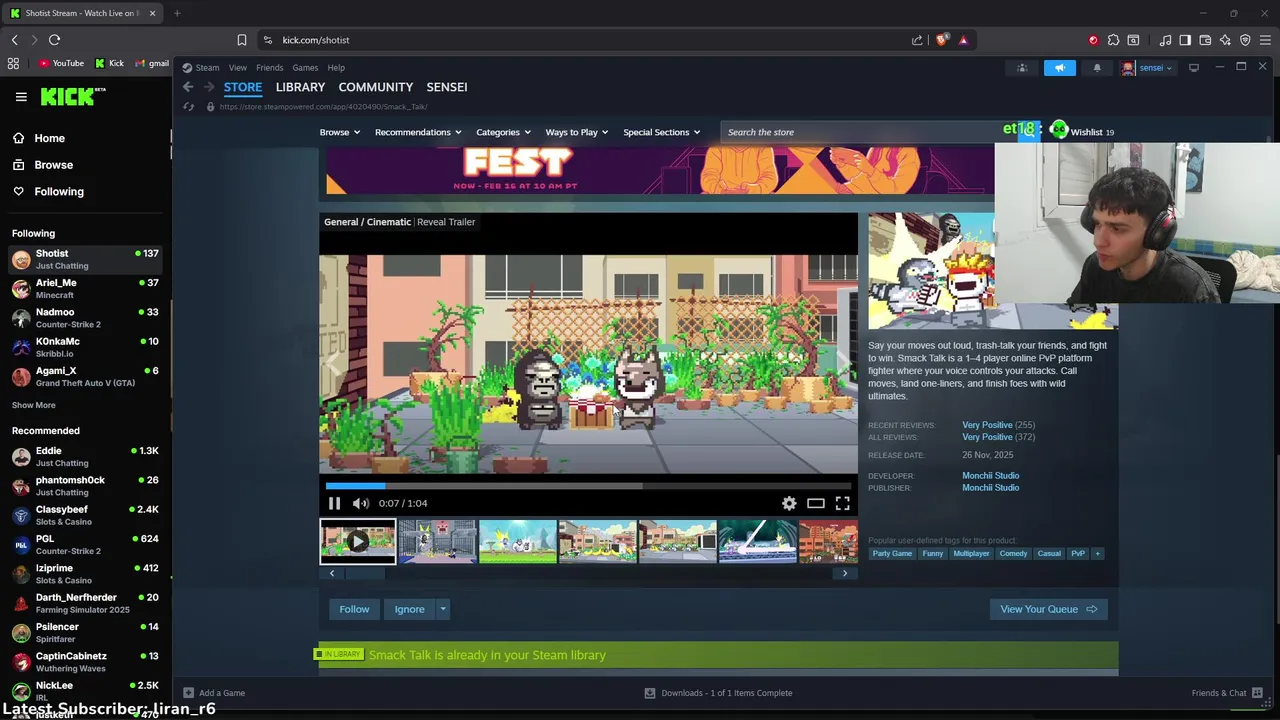Image resolution: width=1280 pixels, height=720 pixels.
Task: Switch to Steam Big Picture mode icon
Action: (1194, 68)
